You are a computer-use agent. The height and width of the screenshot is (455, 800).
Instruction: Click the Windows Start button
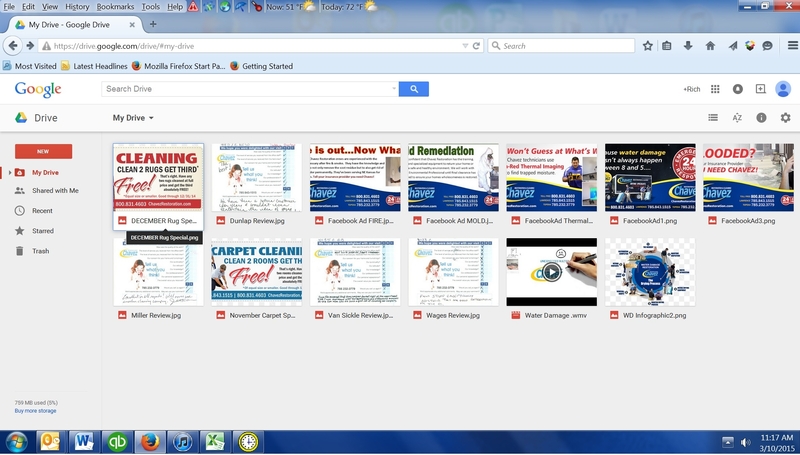[x=17, y=442]
